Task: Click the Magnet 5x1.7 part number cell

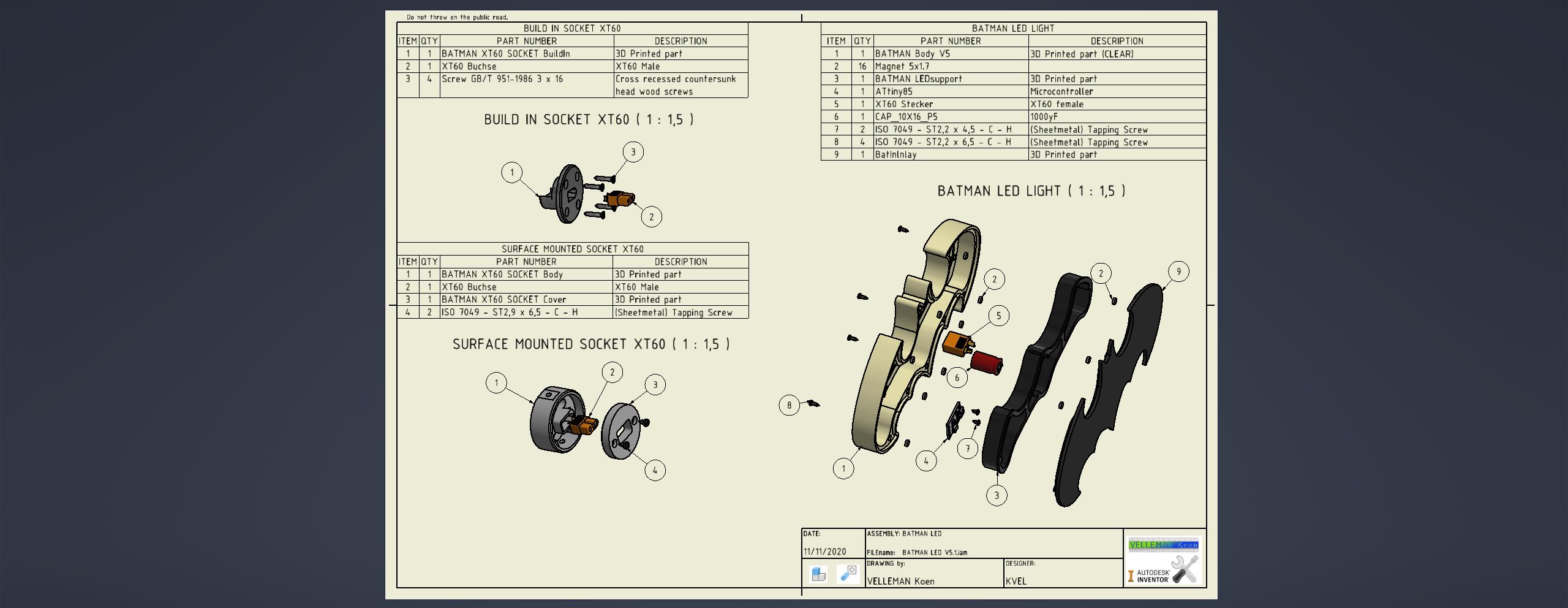Action: click(951, 66)
